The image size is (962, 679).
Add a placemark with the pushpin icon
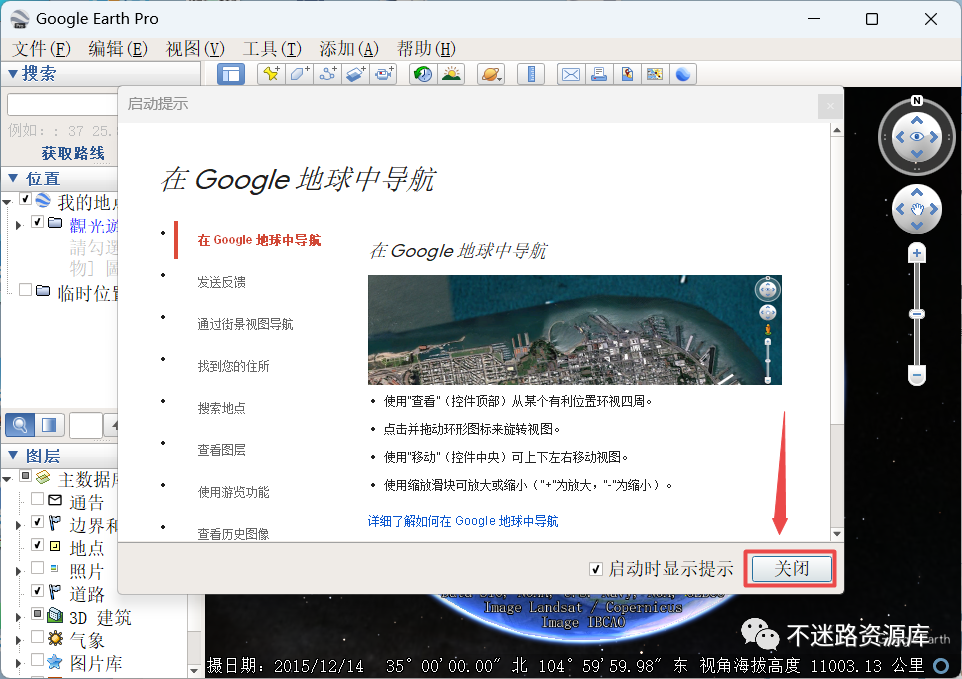[x=271, y=74]
